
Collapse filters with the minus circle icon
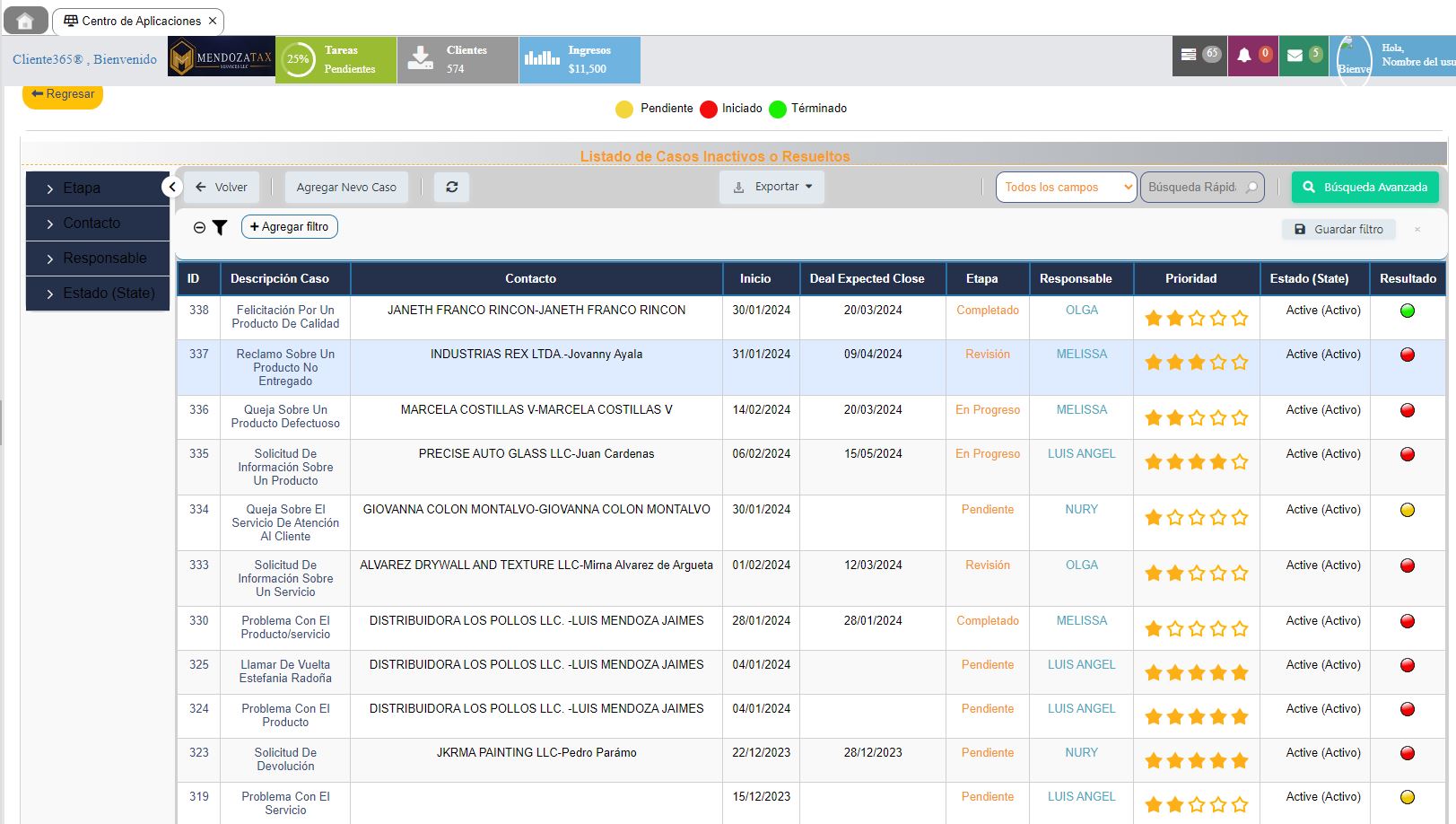[199, 228]
